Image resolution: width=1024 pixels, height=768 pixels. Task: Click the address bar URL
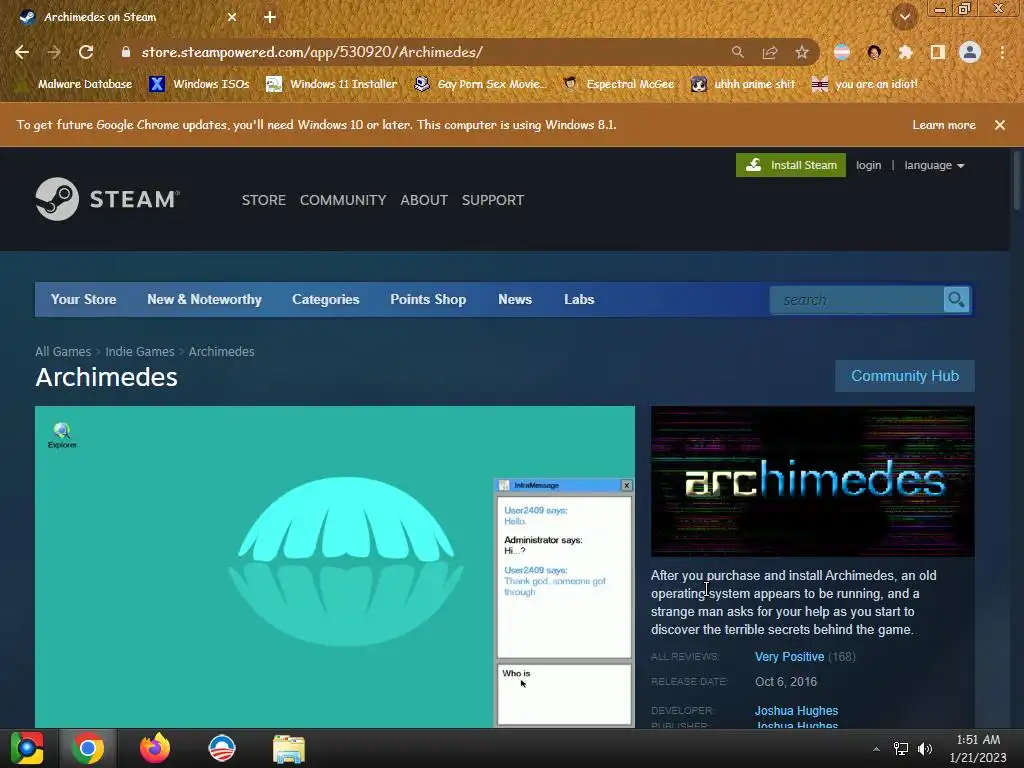coord(312,52)
